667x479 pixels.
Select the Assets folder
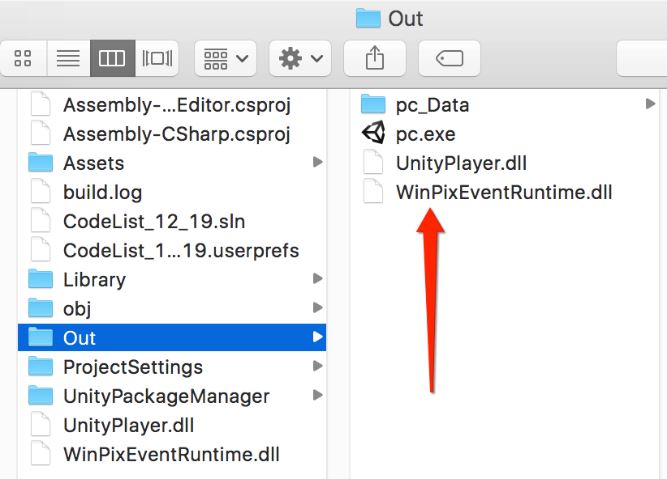[93, 163]
